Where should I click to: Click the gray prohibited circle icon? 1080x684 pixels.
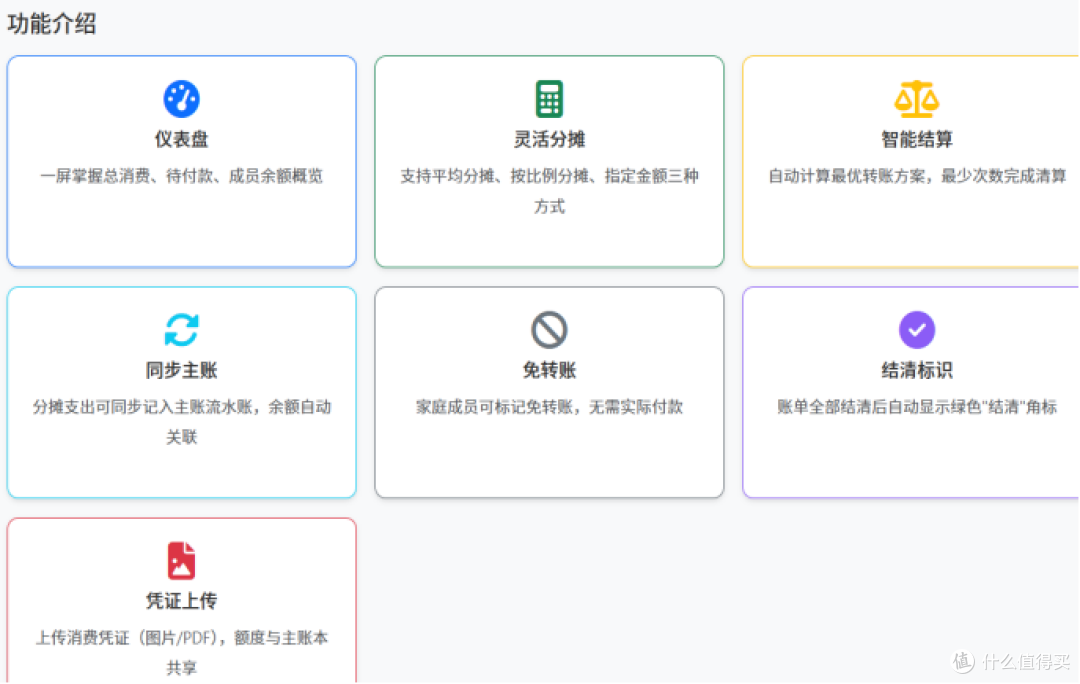pyautogui.click(x=549, y=329)
